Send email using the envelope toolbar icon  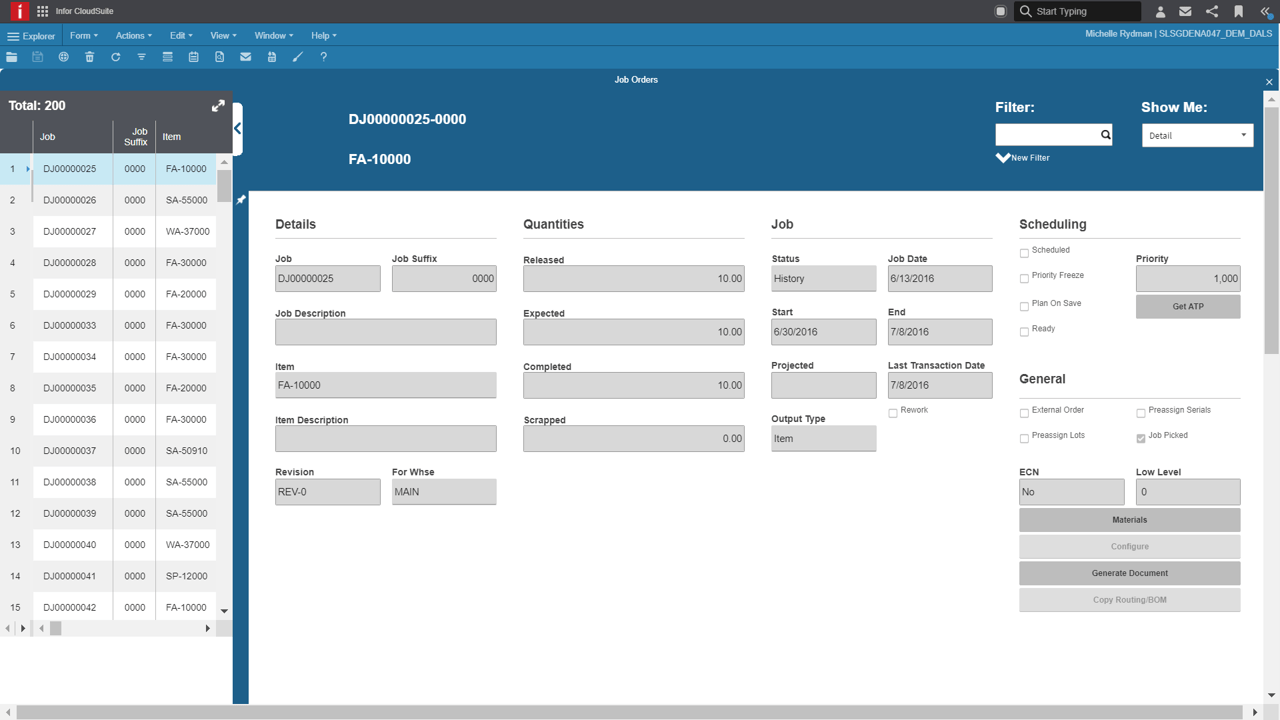[245, 57]
